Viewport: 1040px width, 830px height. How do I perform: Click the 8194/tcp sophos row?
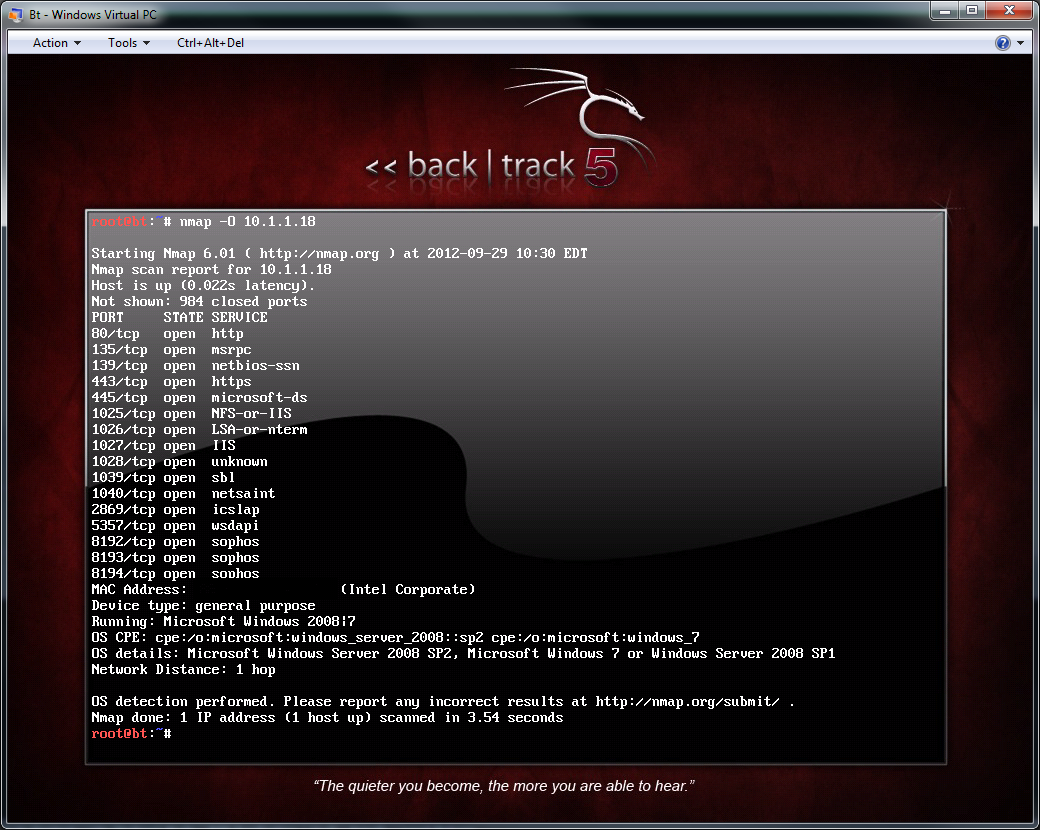click(x=175, y=573)
